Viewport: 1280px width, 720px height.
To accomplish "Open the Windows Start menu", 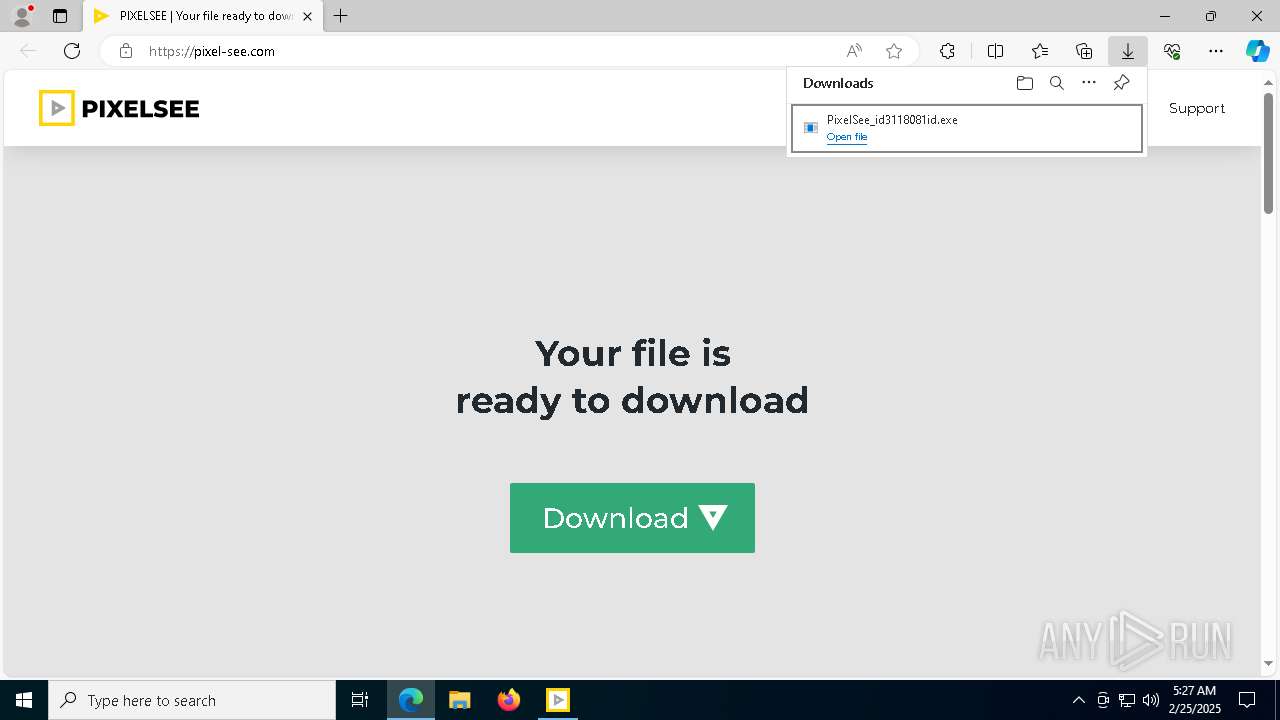I will (24, 700).
